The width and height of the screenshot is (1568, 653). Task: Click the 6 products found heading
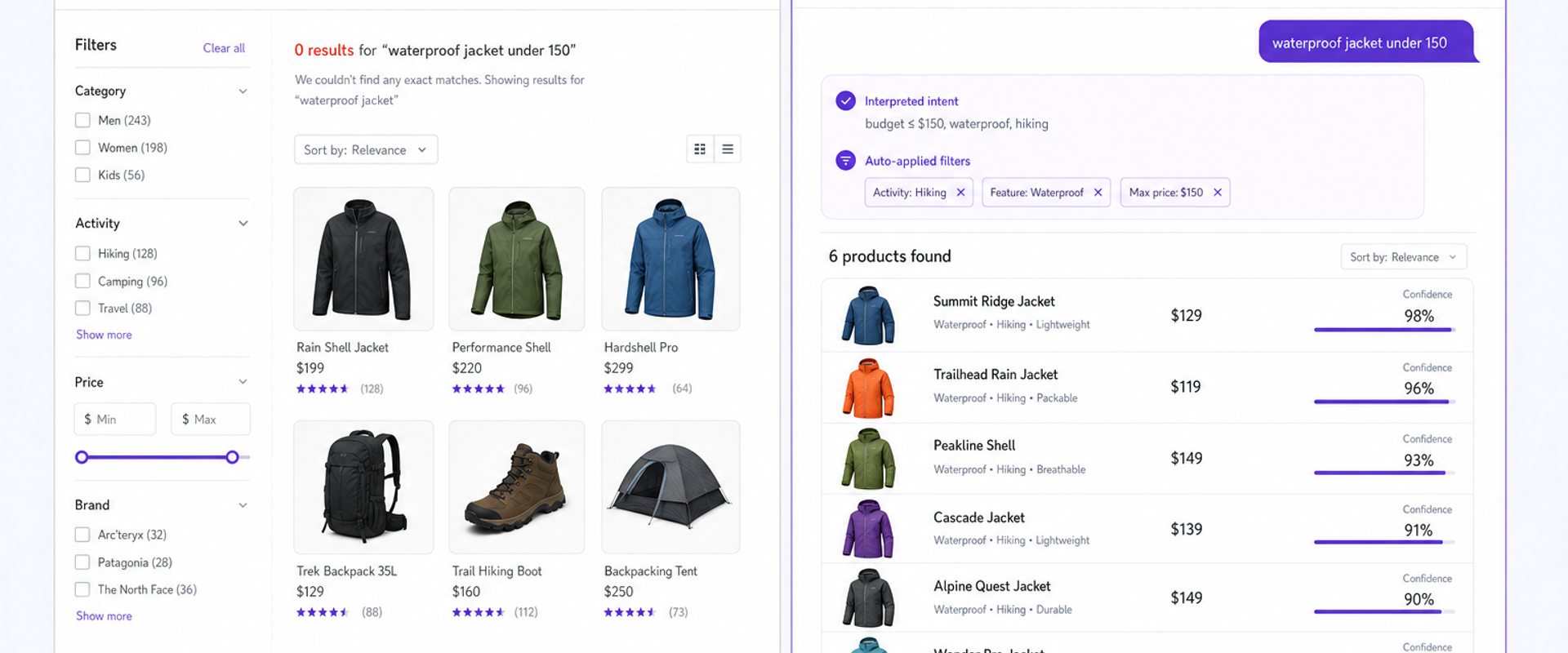(x=889, y=256)
